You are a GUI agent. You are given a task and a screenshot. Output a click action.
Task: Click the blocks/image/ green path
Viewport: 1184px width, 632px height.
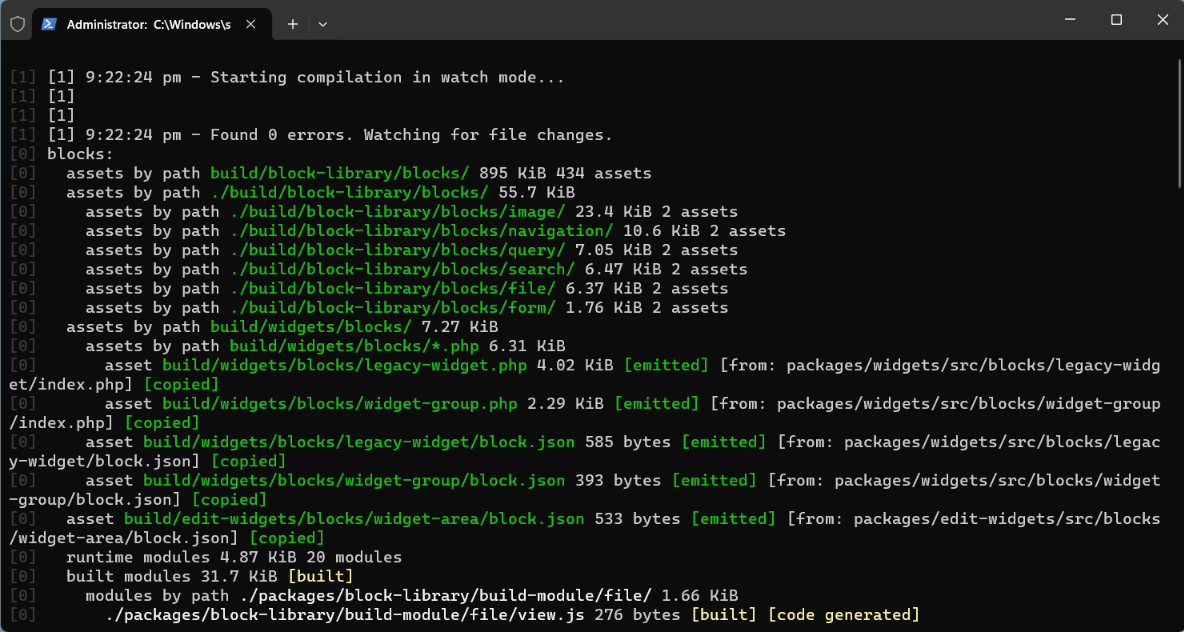pos(397,212)
